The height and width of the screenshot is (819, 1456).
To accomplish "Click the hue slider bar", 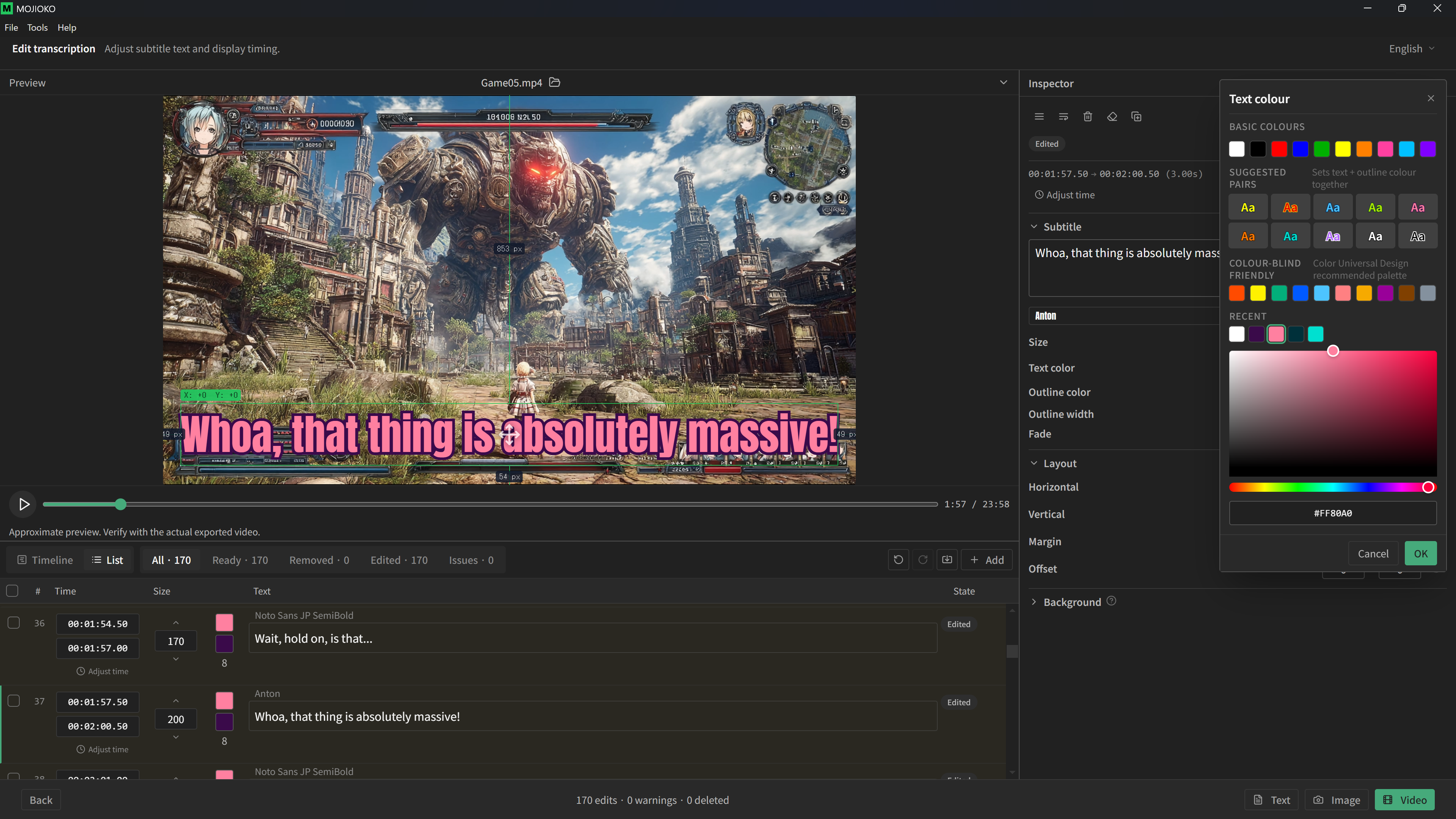I will (1332, 487).
